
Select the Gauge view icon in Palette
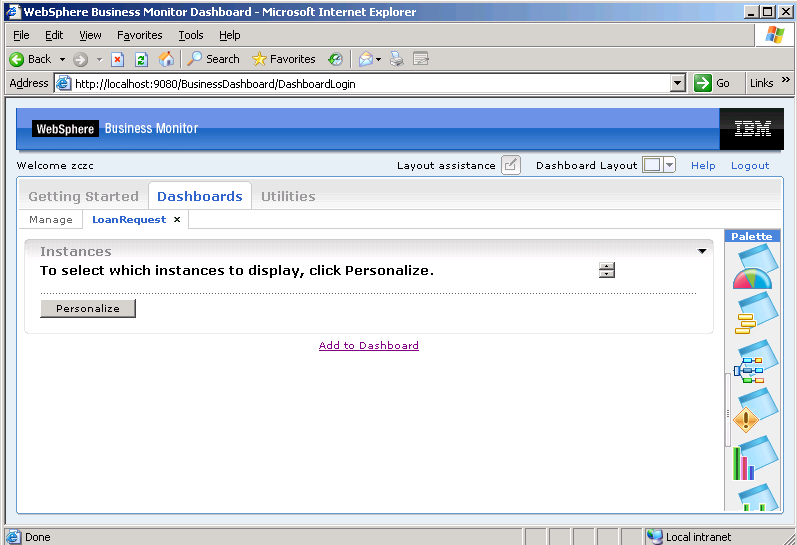(755, 267)
